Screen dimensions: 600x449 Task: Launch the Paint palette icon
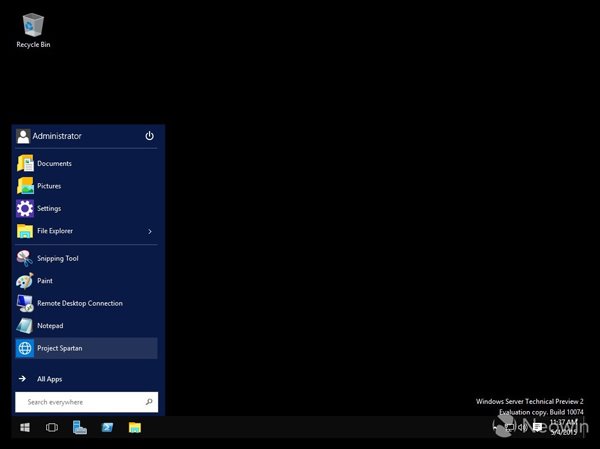tap(25, 281)
